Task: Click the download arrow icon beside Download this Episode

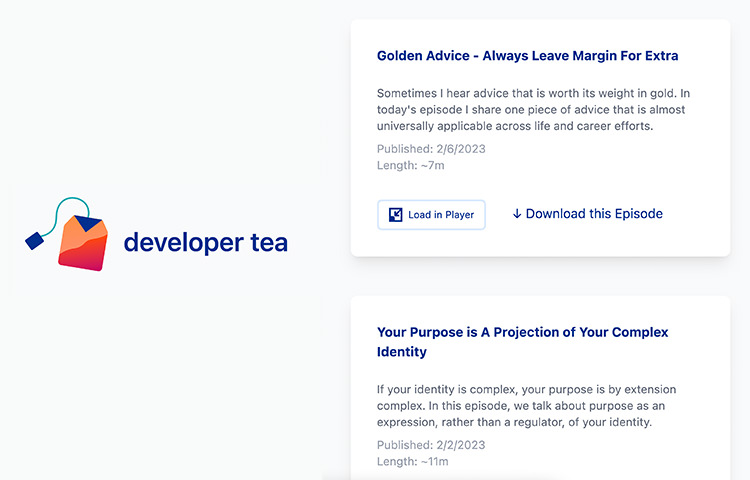Action: tap(517, 214)
